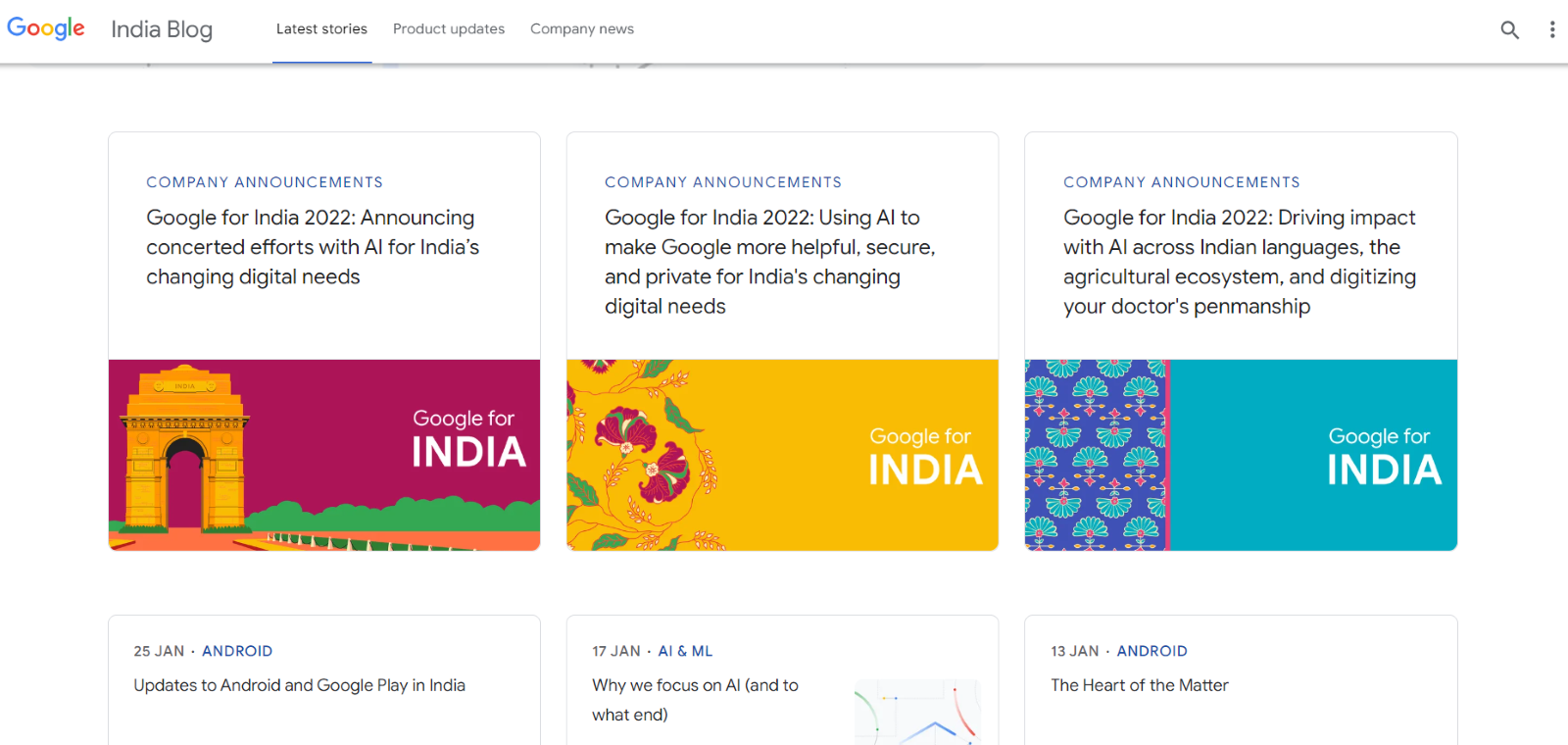This screenshot has width=1568, height=745.
Task: Open Updates to Android and Google Play story
Action: tap(300, 685)
